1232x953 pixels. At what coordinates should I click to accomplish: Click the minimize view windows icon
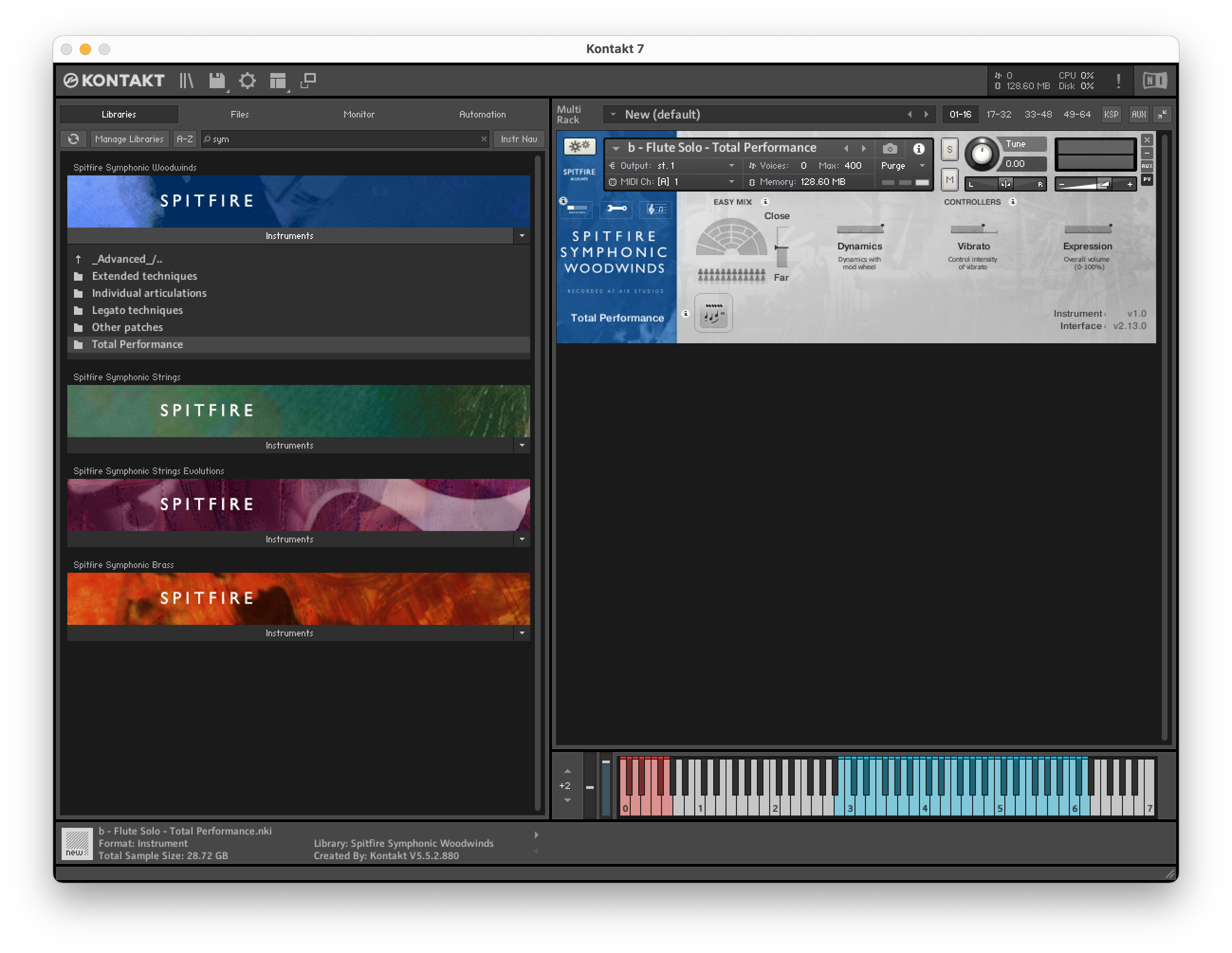308,81
